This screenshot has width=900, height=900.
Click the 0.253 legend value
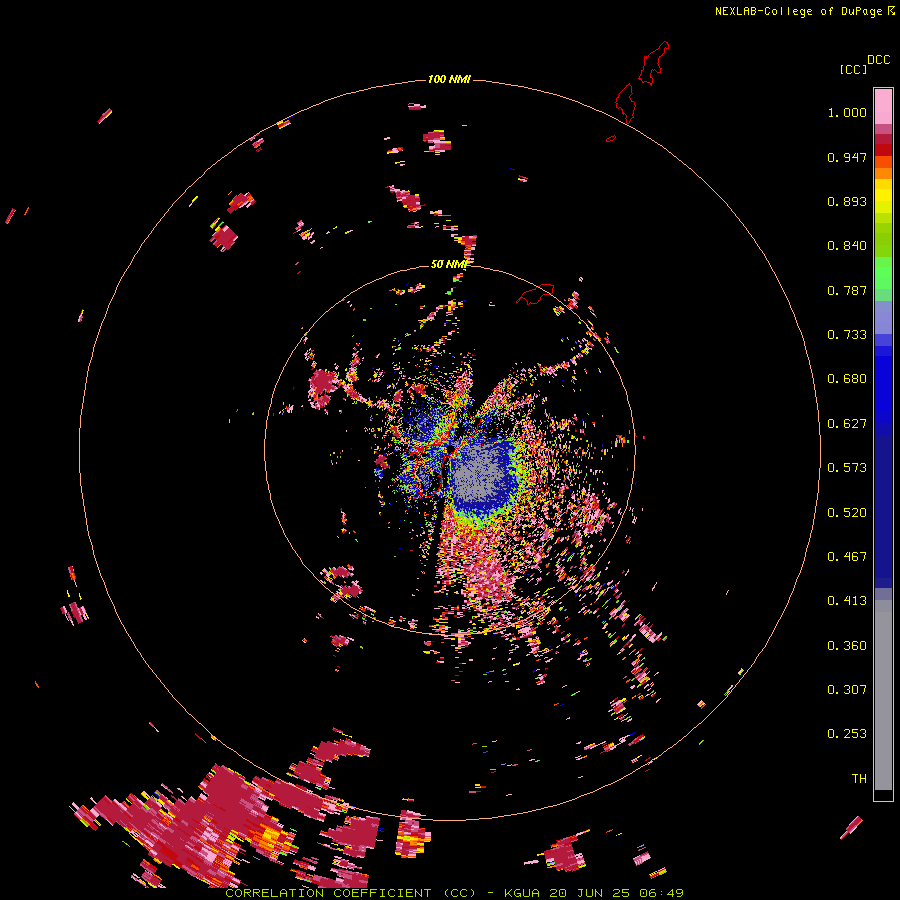(847, 734)
